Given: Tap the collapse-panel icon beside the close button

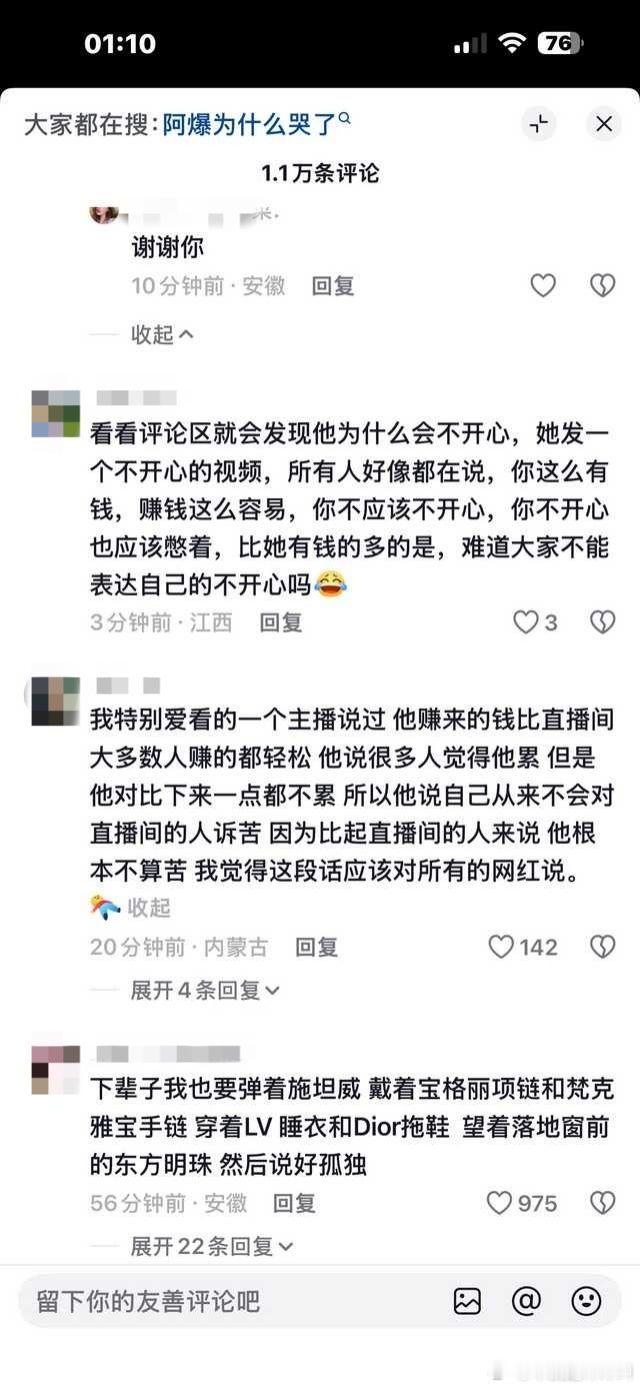Looking at the screenshot, I should point(538,124).
